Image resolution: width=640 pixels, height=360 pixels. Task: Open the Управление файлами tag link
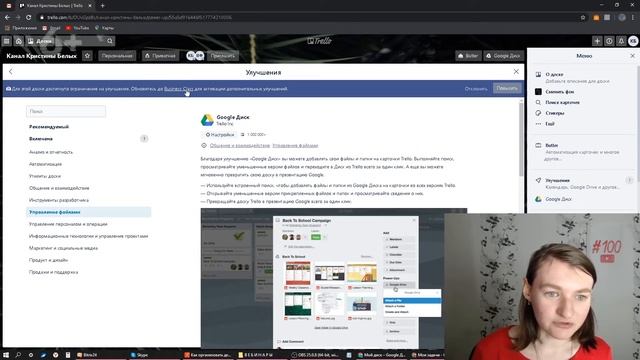[x=295, y=145]
